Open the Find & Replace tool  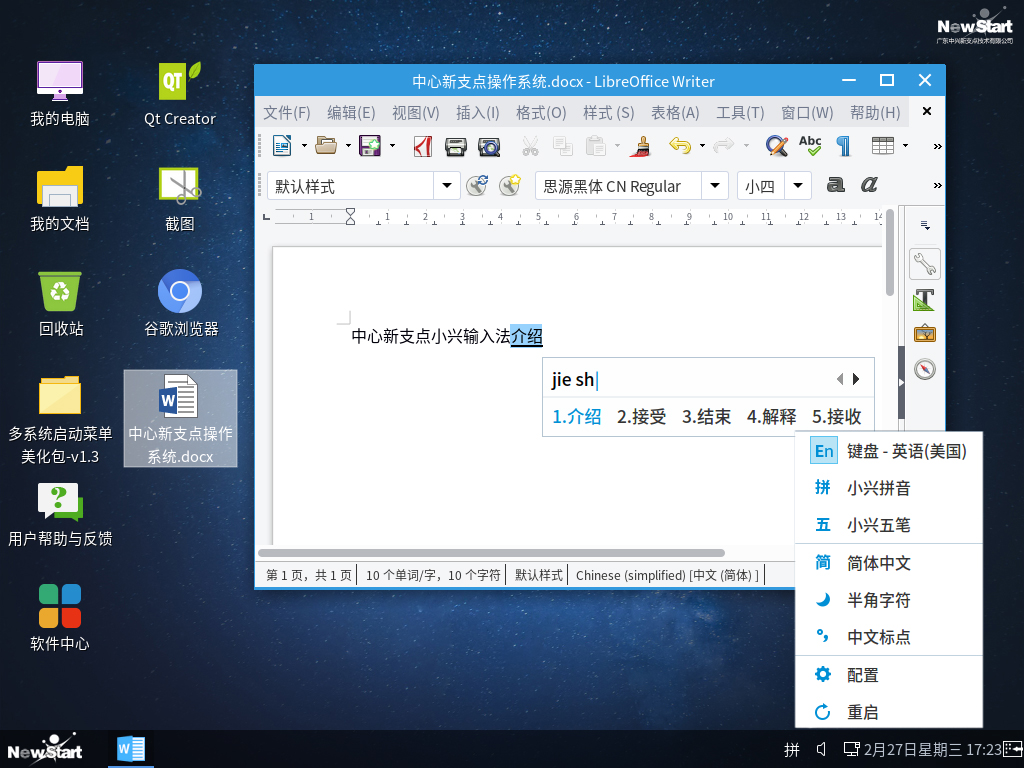coord(776,146)
